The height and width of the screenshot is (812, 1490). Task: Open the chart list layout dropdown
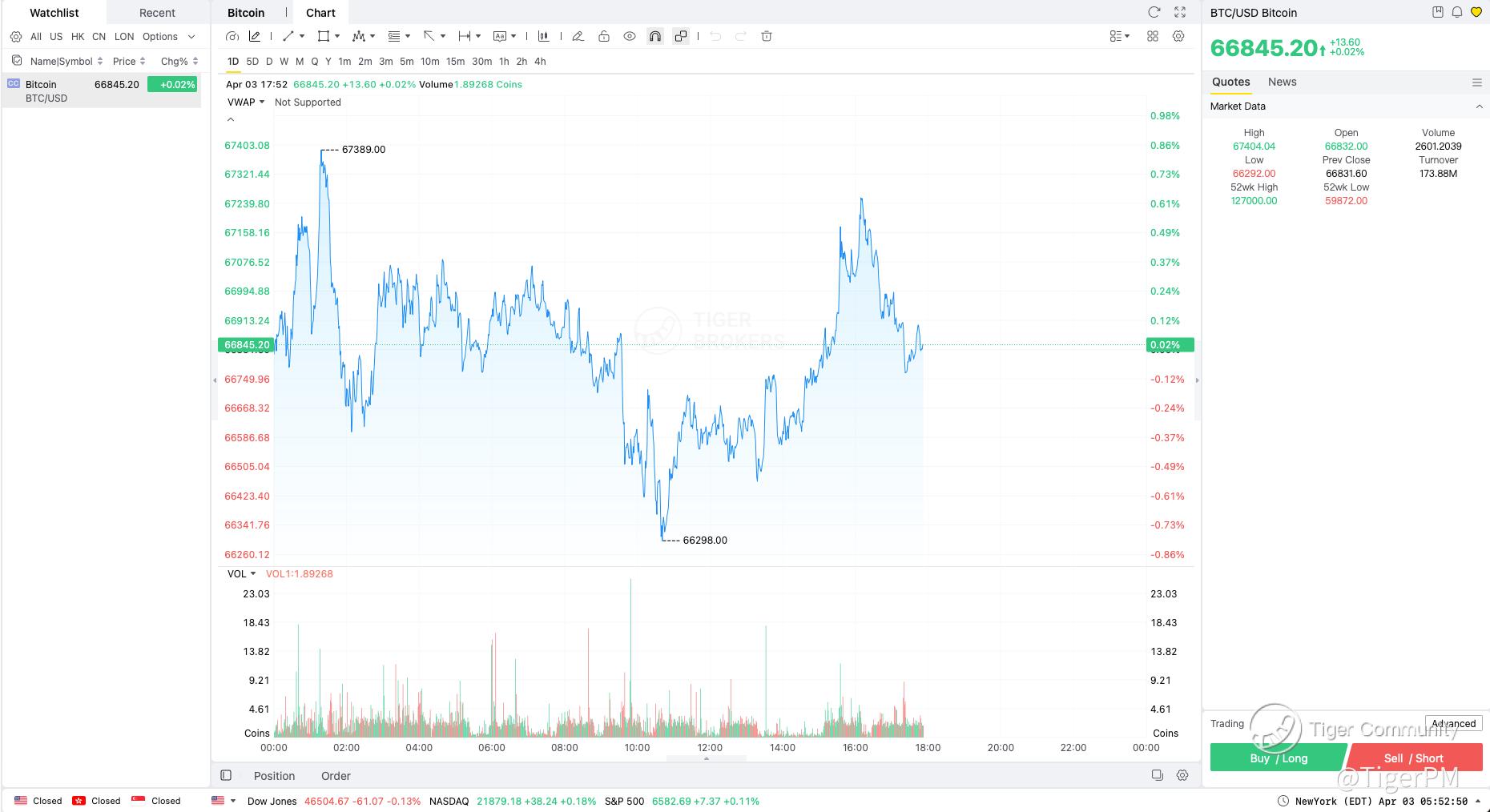1120,36
